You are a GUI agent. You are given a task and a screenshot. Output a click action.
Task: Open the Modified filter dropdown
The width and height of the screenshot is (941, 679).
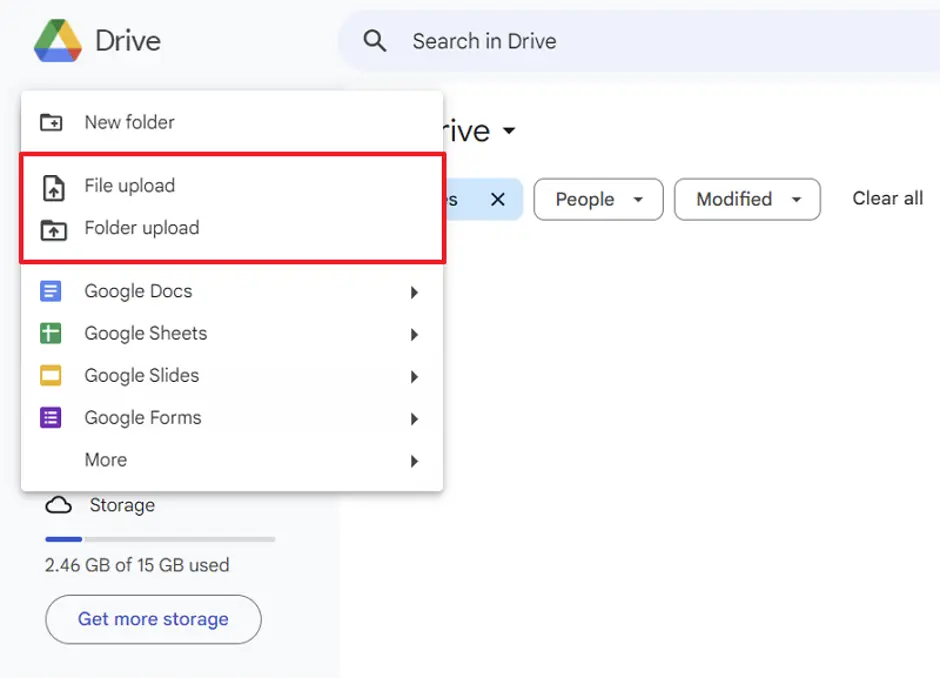(x=747, y=199)
